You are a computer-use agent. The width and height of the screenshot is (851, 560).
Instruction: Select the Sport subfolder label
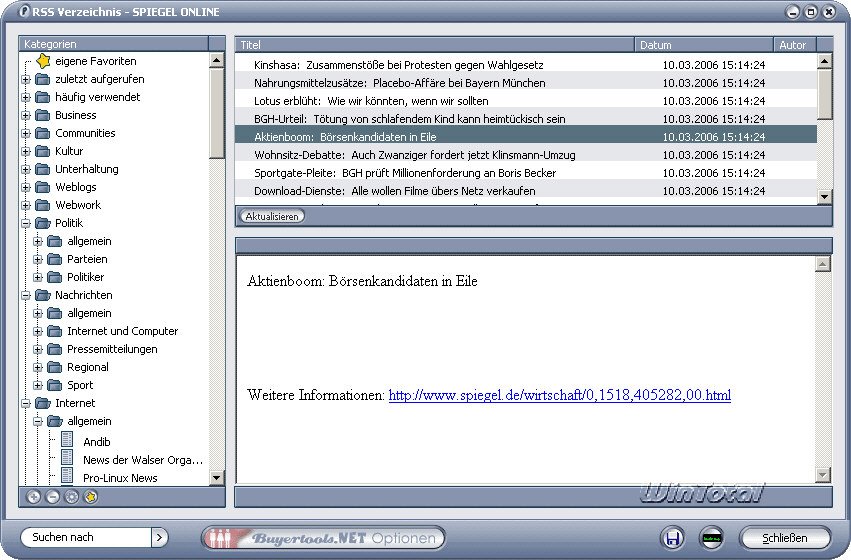tap(80, 385)
